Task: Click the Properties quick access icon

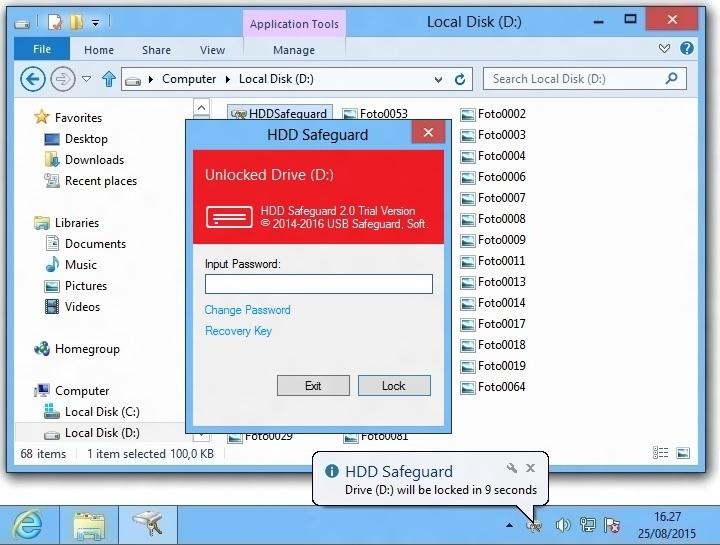Action: coord(55,22)
